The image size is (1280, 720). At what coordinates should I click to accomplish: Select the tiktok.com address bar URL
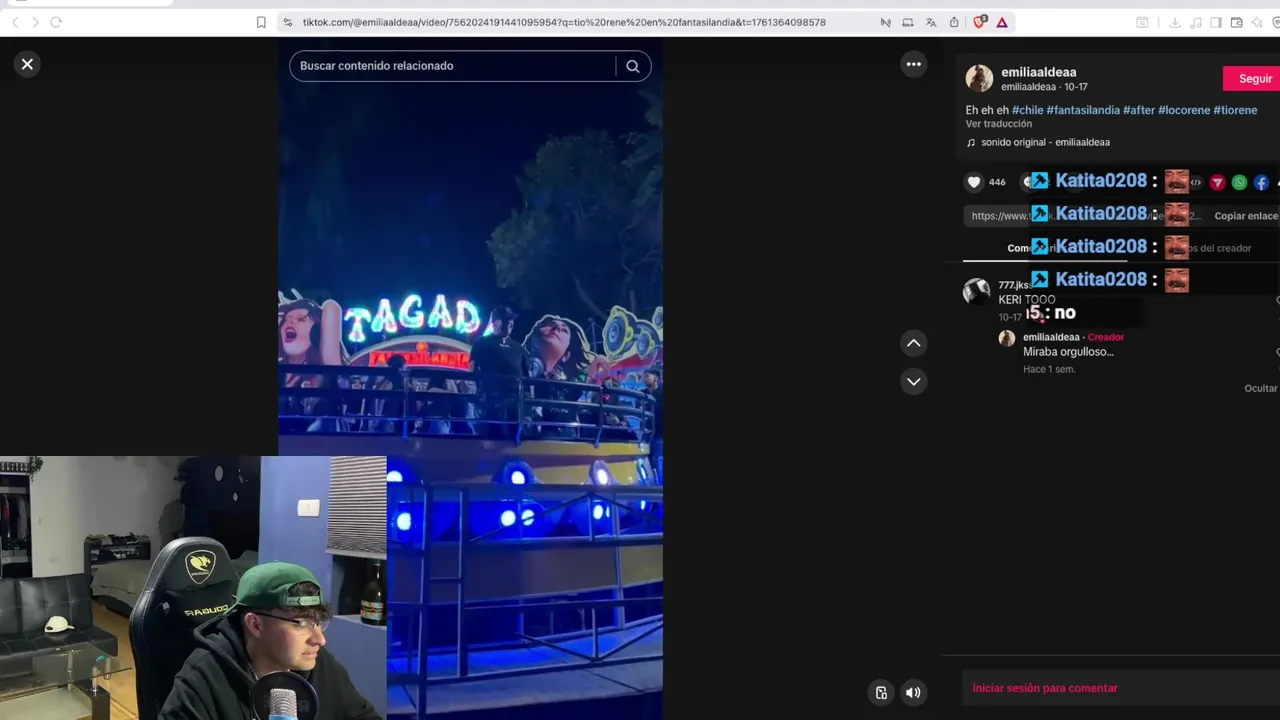(x=564, y=22)
